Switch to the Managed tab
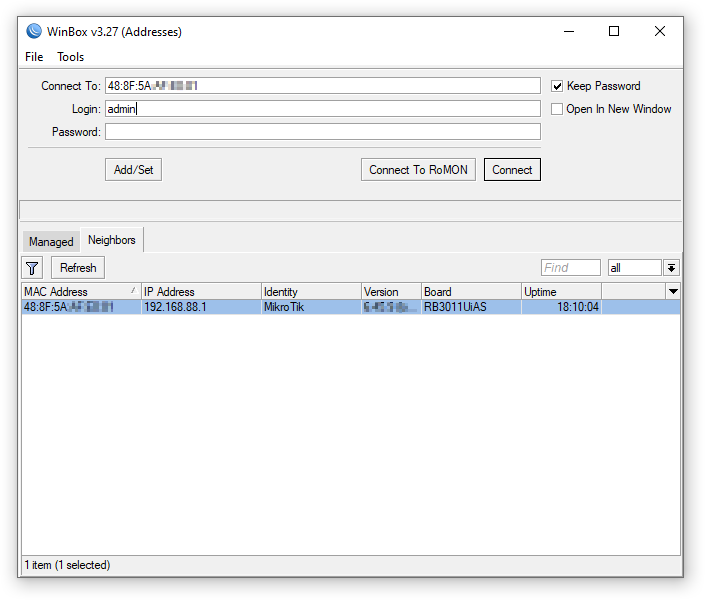 pyautogui.click(x=51, y=242)
